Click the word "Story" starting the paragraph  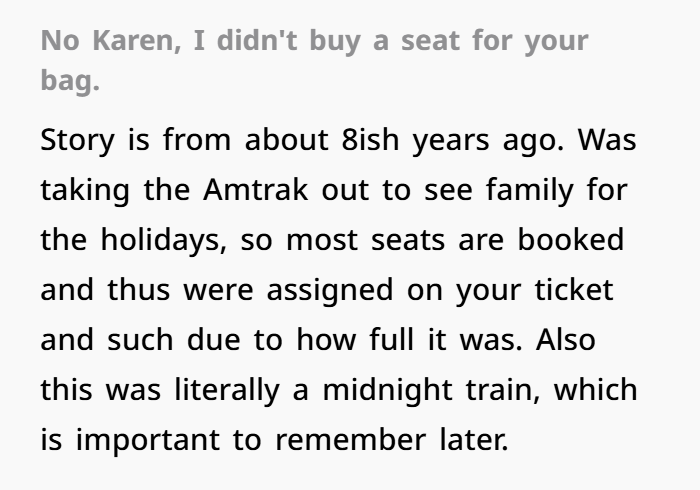pyautogui.click(x=77, y=141)
